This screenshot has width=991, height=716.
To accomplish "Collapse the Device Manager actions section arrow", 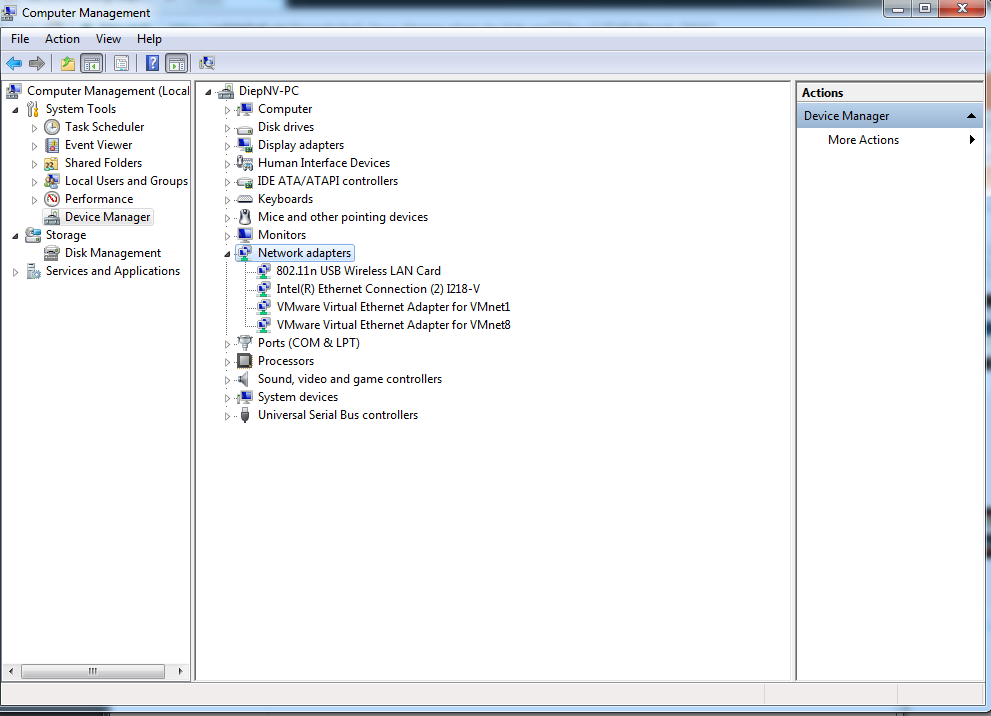I will coord(971,116).
